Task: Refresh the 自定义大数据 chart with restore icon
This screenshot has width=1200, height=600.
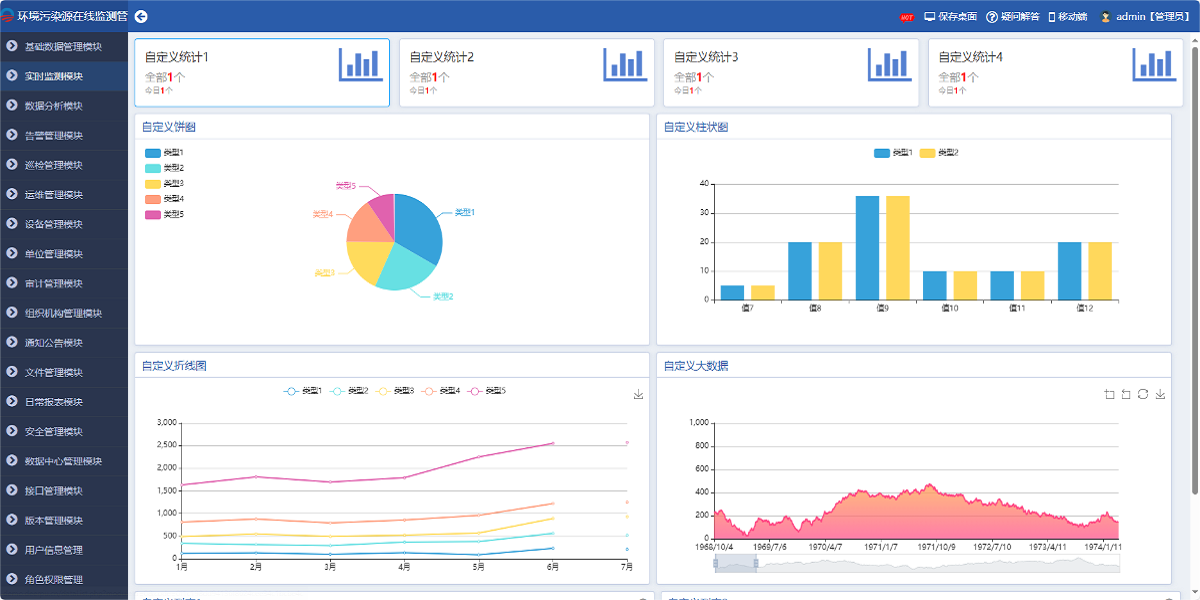Action: click(x=1143, y=394)
